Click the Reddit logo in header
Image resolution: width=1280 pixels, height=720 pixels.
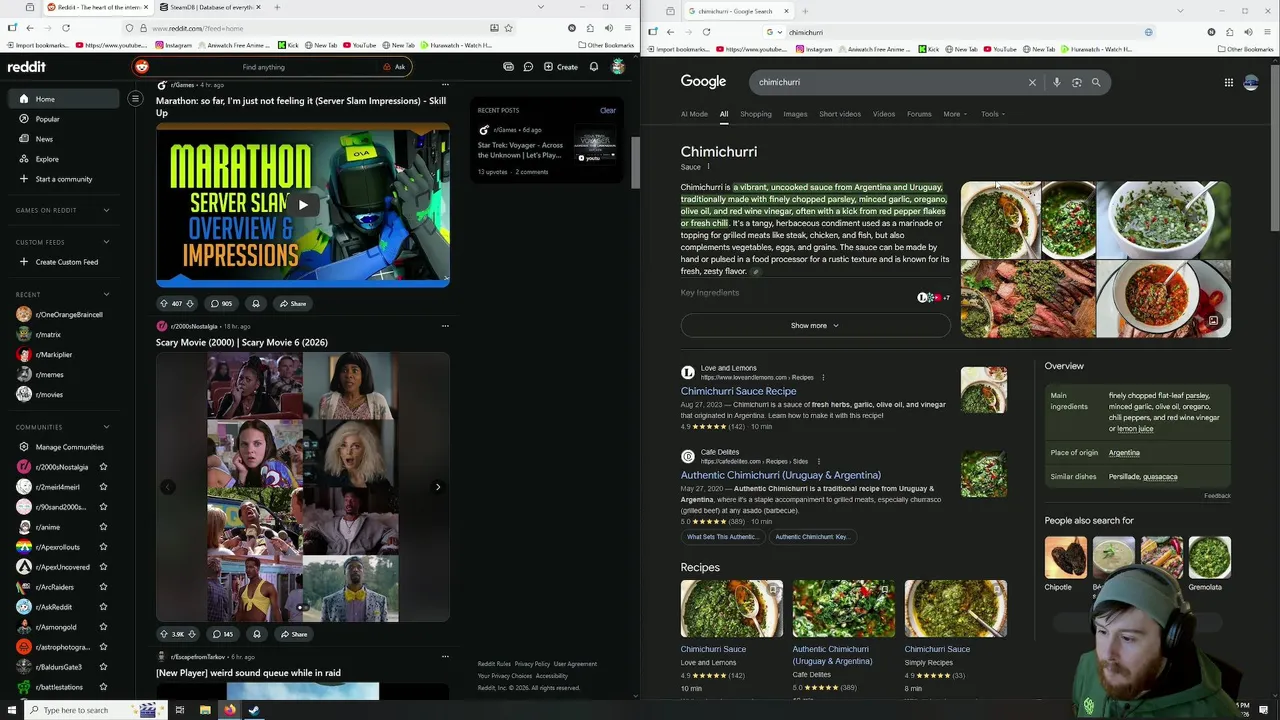(x=27, y=67)
